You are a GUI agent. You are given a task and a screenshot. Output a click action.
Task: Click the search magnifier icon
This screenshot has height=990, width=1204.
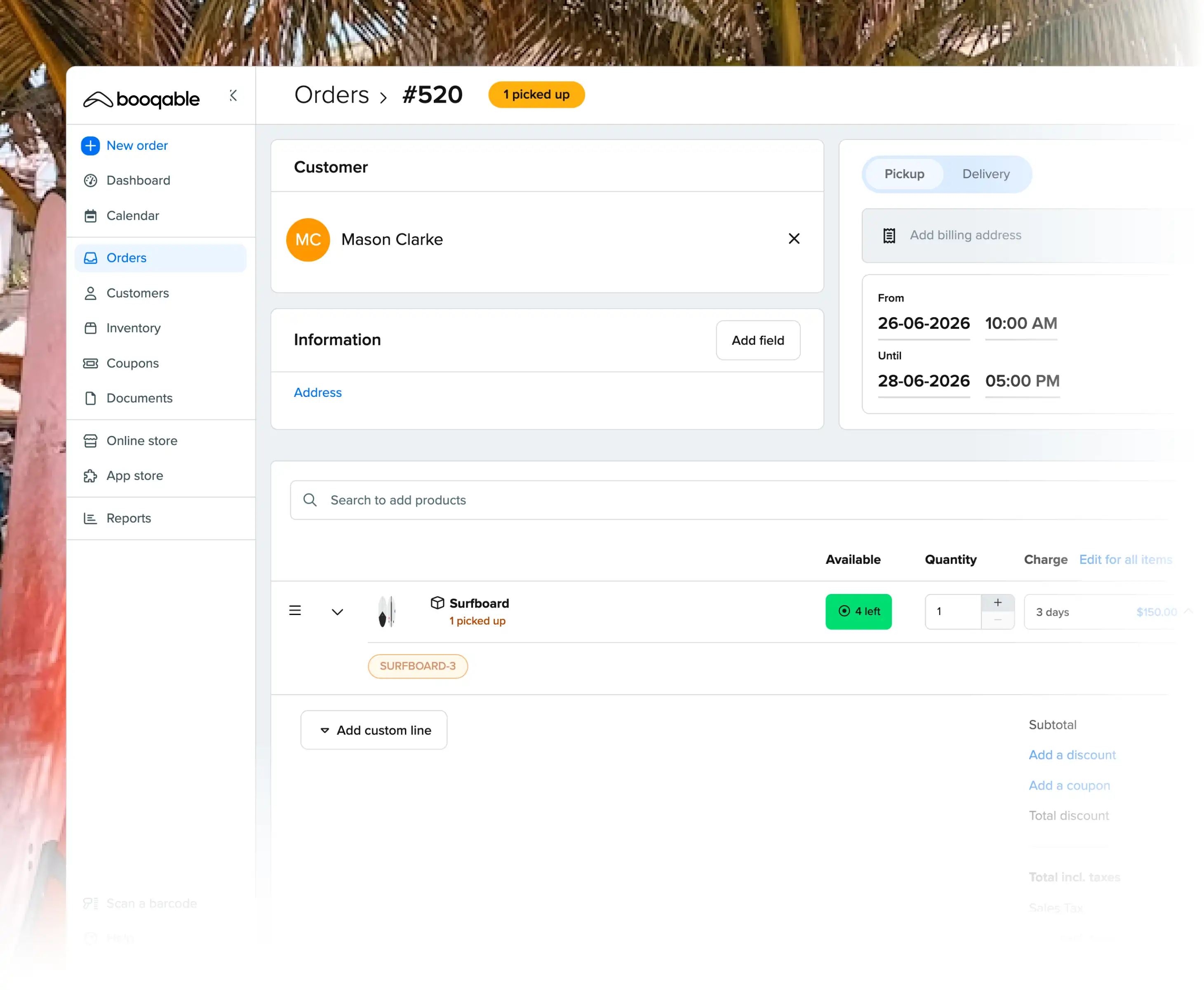pos(310,500)
